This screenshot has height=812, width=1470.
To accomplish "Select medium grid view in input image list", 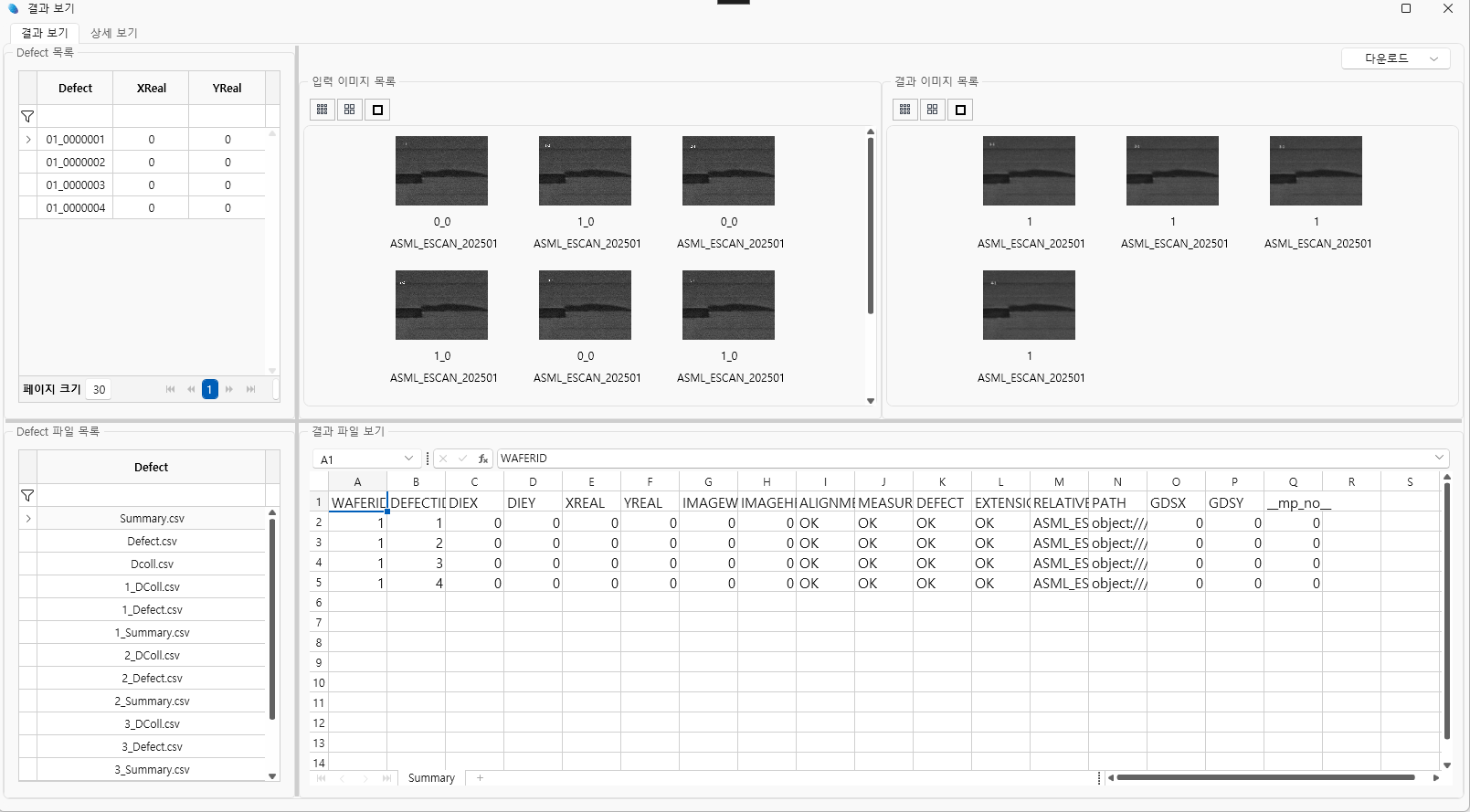I will [350, 110].
